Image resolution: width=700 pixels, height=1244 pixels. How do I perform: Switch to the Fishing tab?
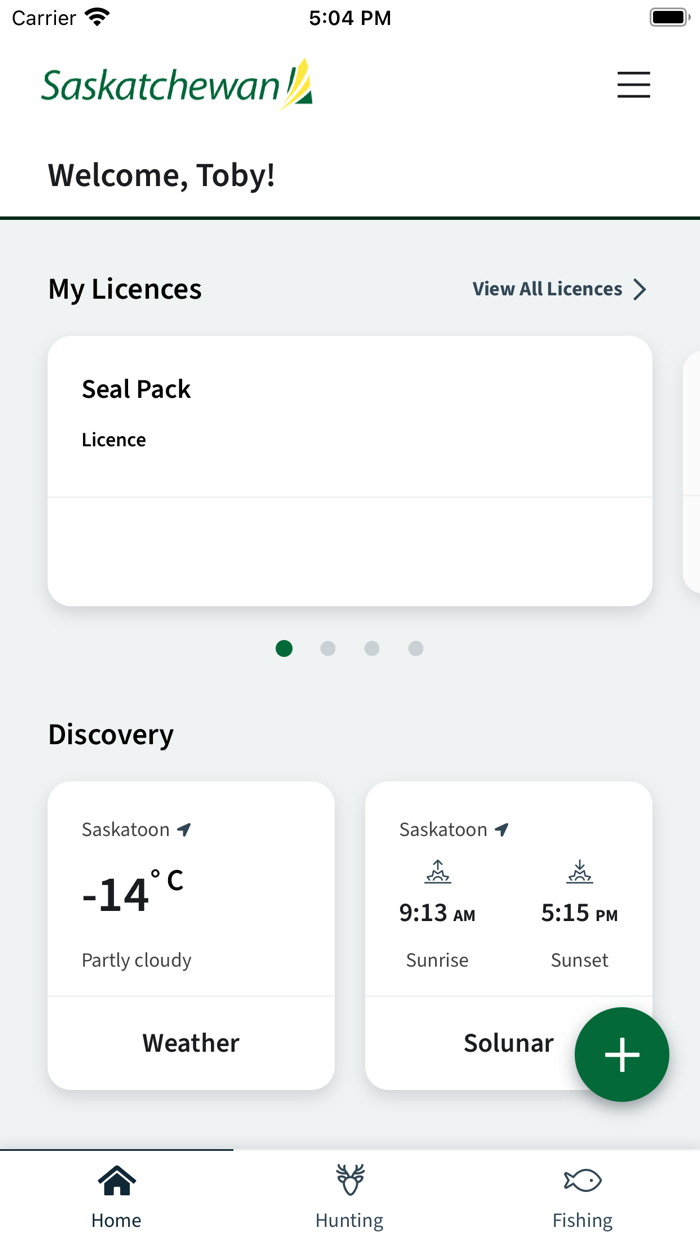583,1195
